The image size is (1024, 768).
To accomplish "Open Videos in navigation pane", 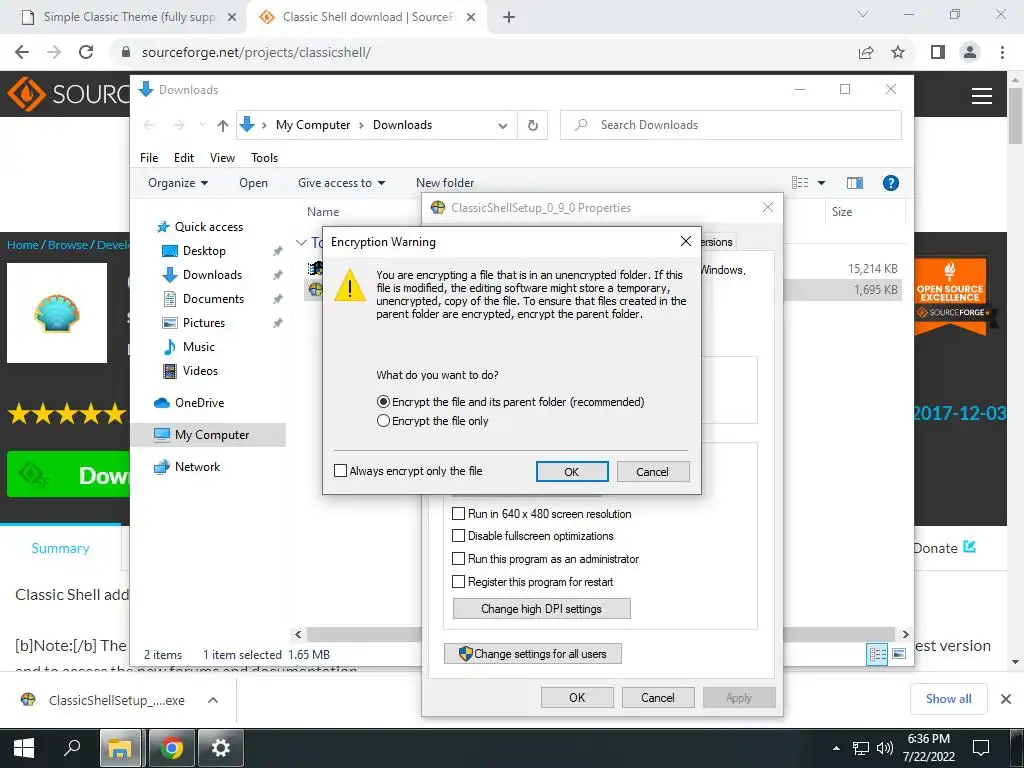I will (x=190, y=371).
